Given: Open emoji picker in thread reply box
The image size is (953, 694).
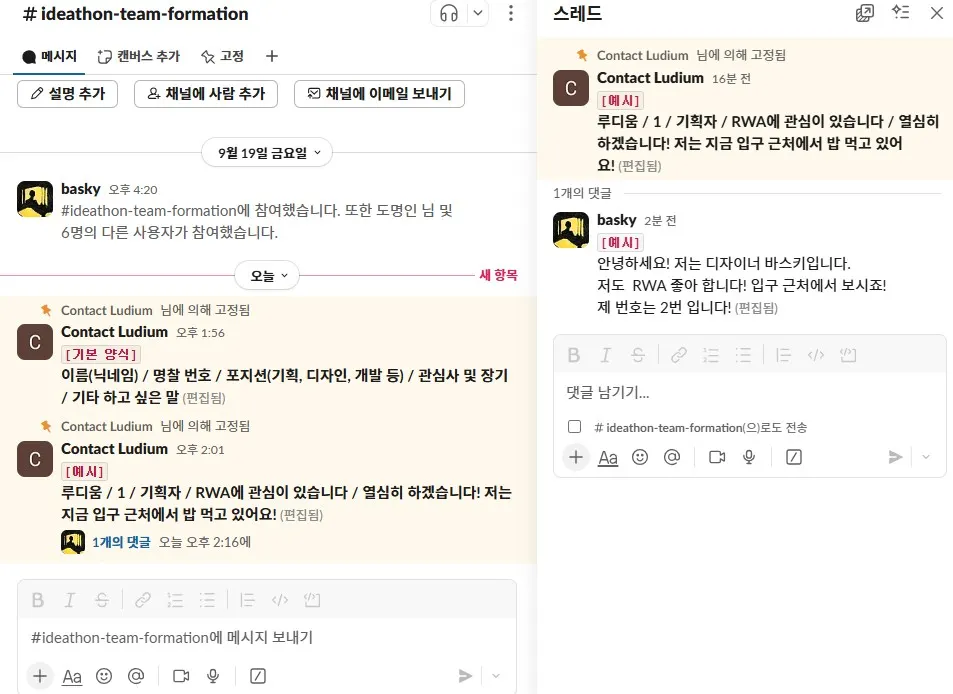Looking at the screenshot, I should (x=640, y=457).
